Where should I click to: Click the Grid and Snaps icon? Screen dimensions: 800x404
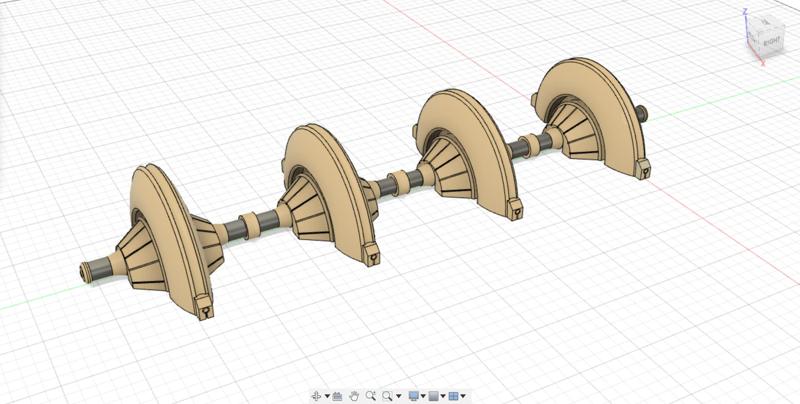click(x=433, y=396)
